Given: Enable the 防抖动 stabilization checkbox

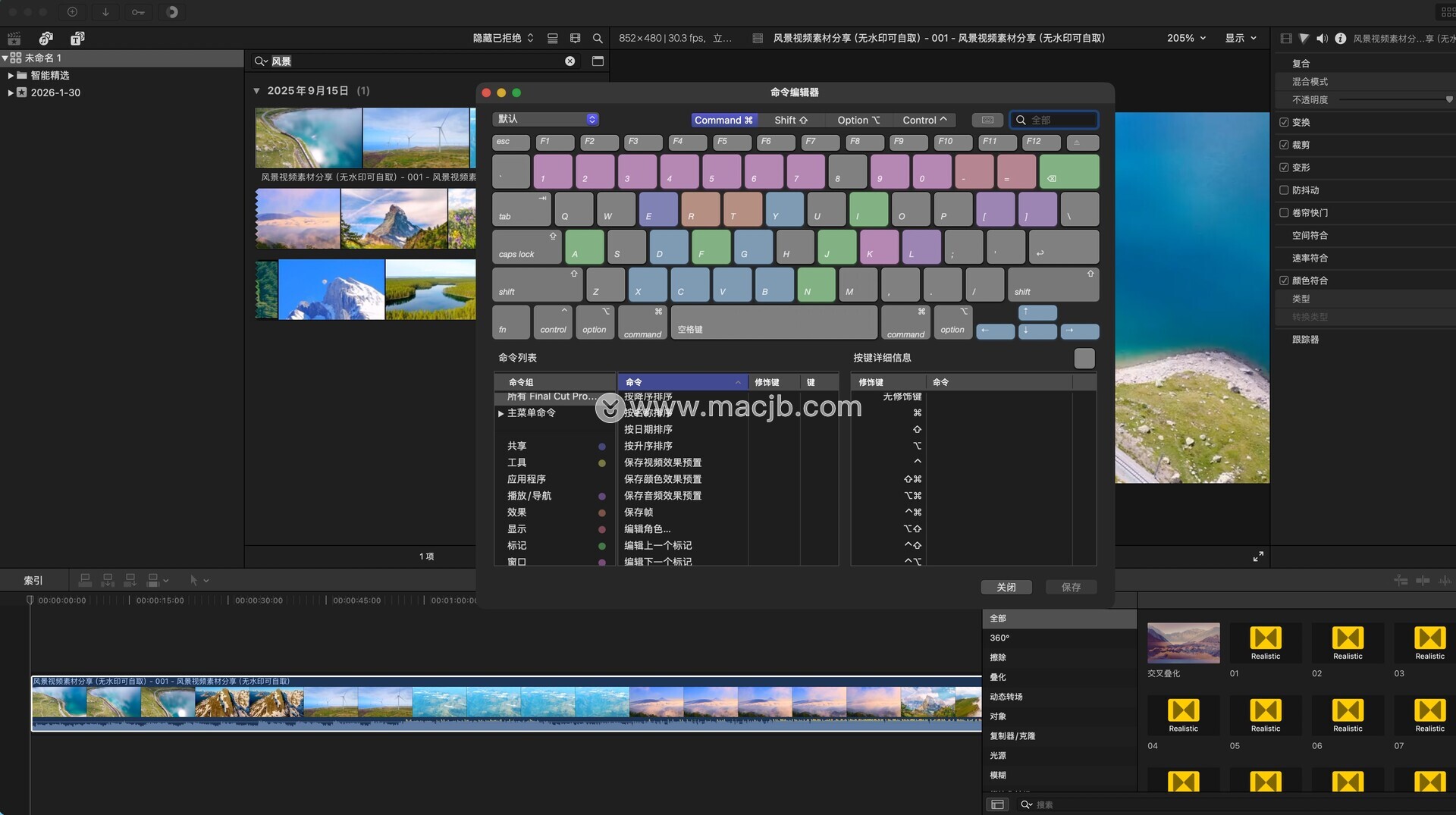Looking at the screenshot, I should (x=1284, y=190).
